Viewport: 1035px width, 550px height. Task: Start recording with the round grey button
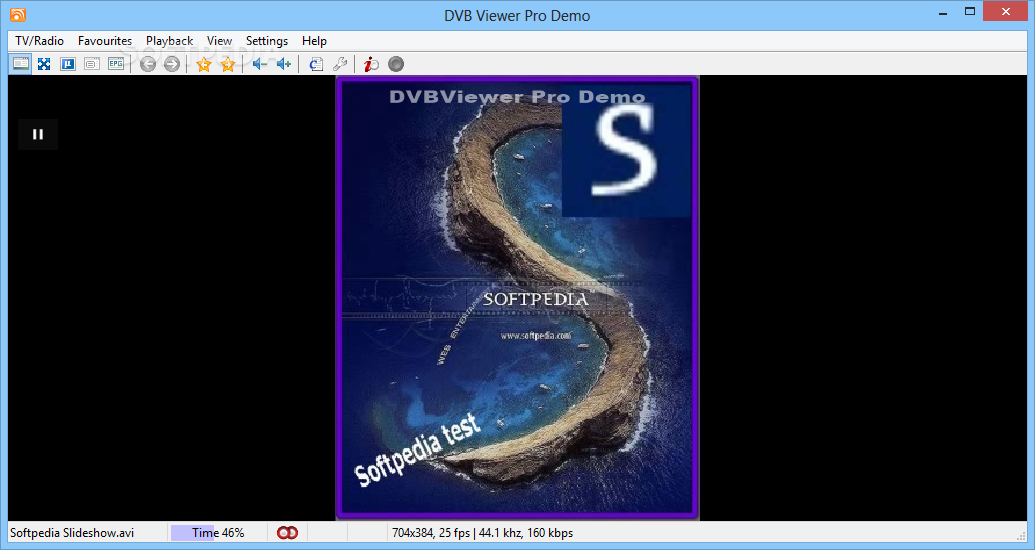pos(396,64)
